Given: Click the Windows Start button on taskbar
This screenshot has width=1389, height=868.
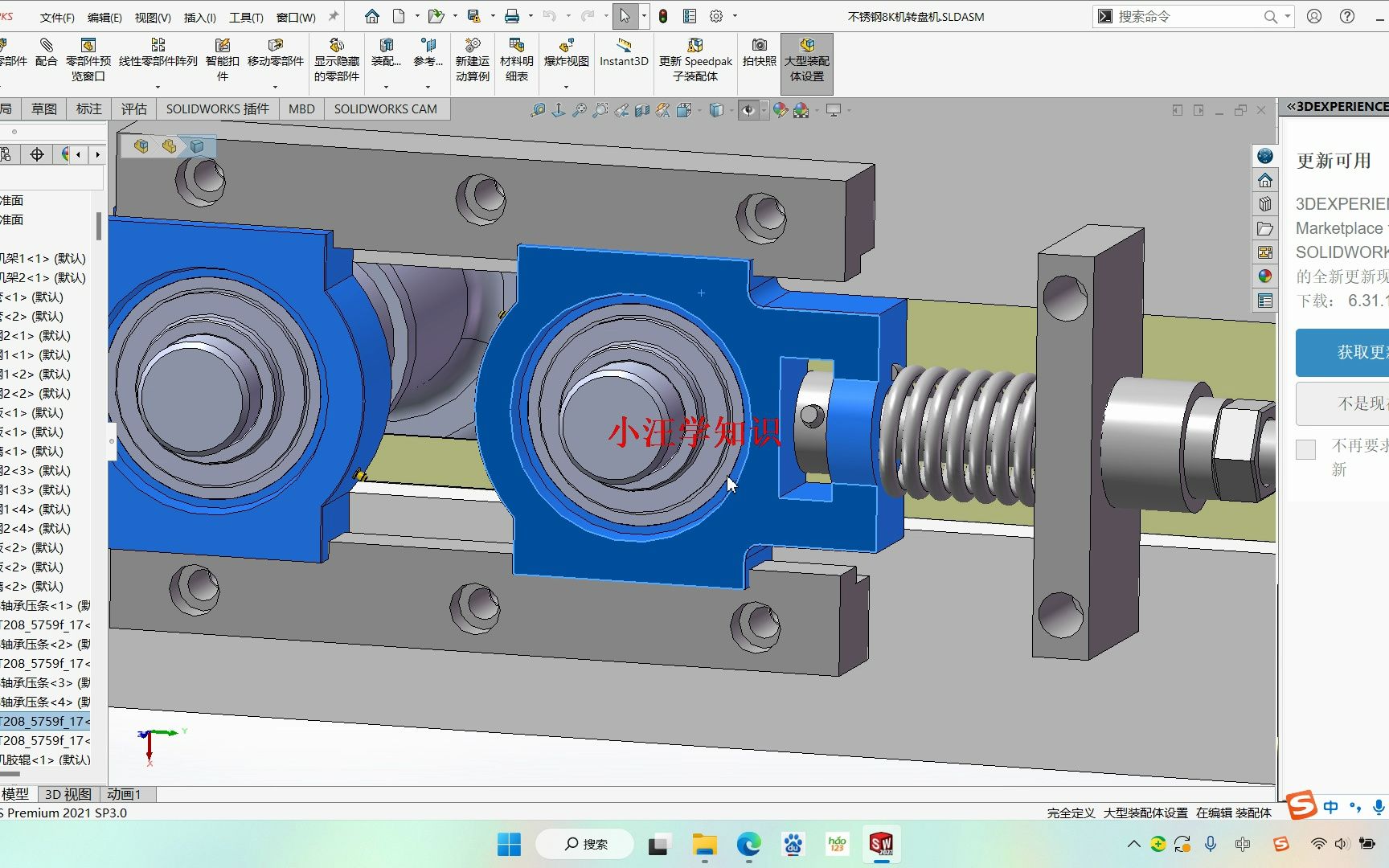Looking at the screenshot, I should click(x=510, y=844).
